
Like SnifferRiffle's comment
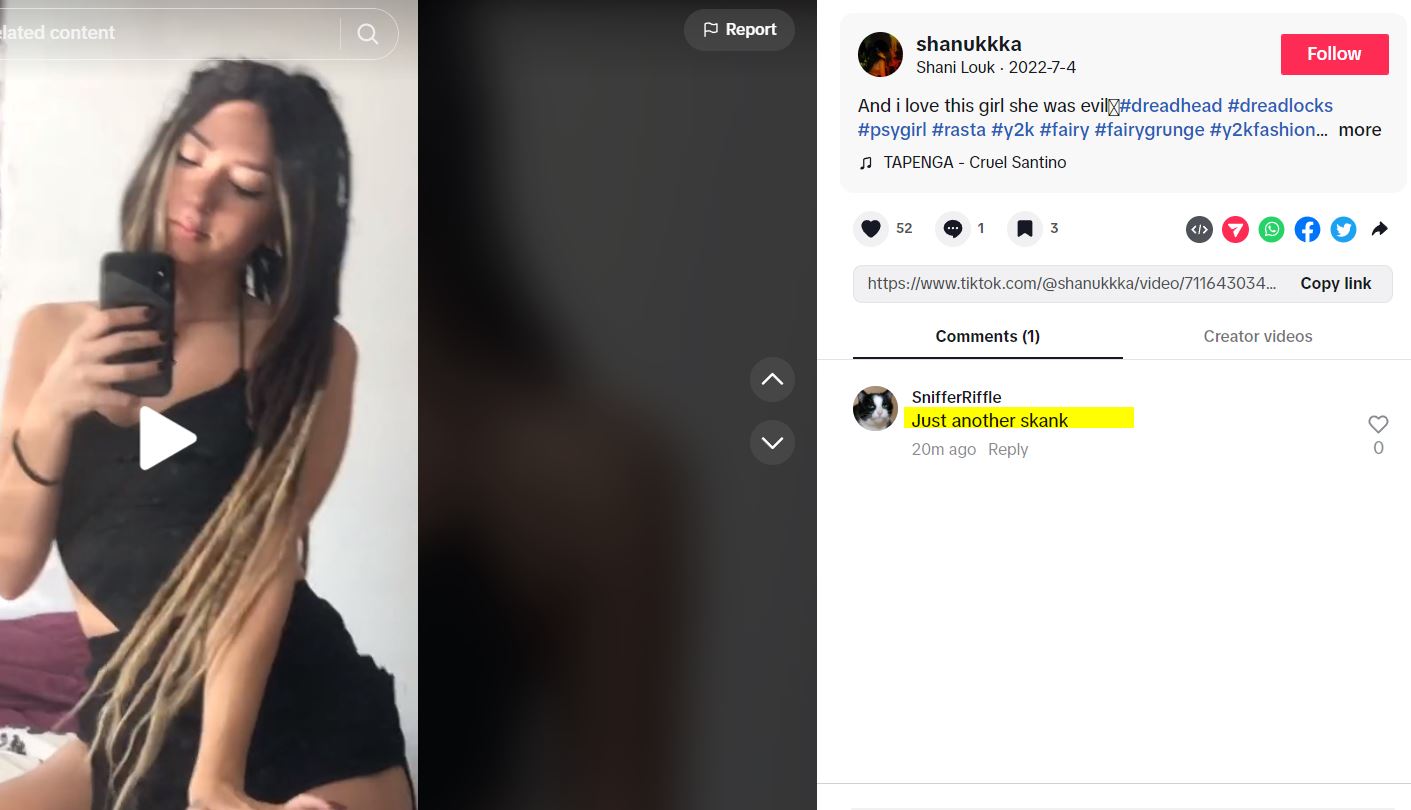coord(1378,424)
